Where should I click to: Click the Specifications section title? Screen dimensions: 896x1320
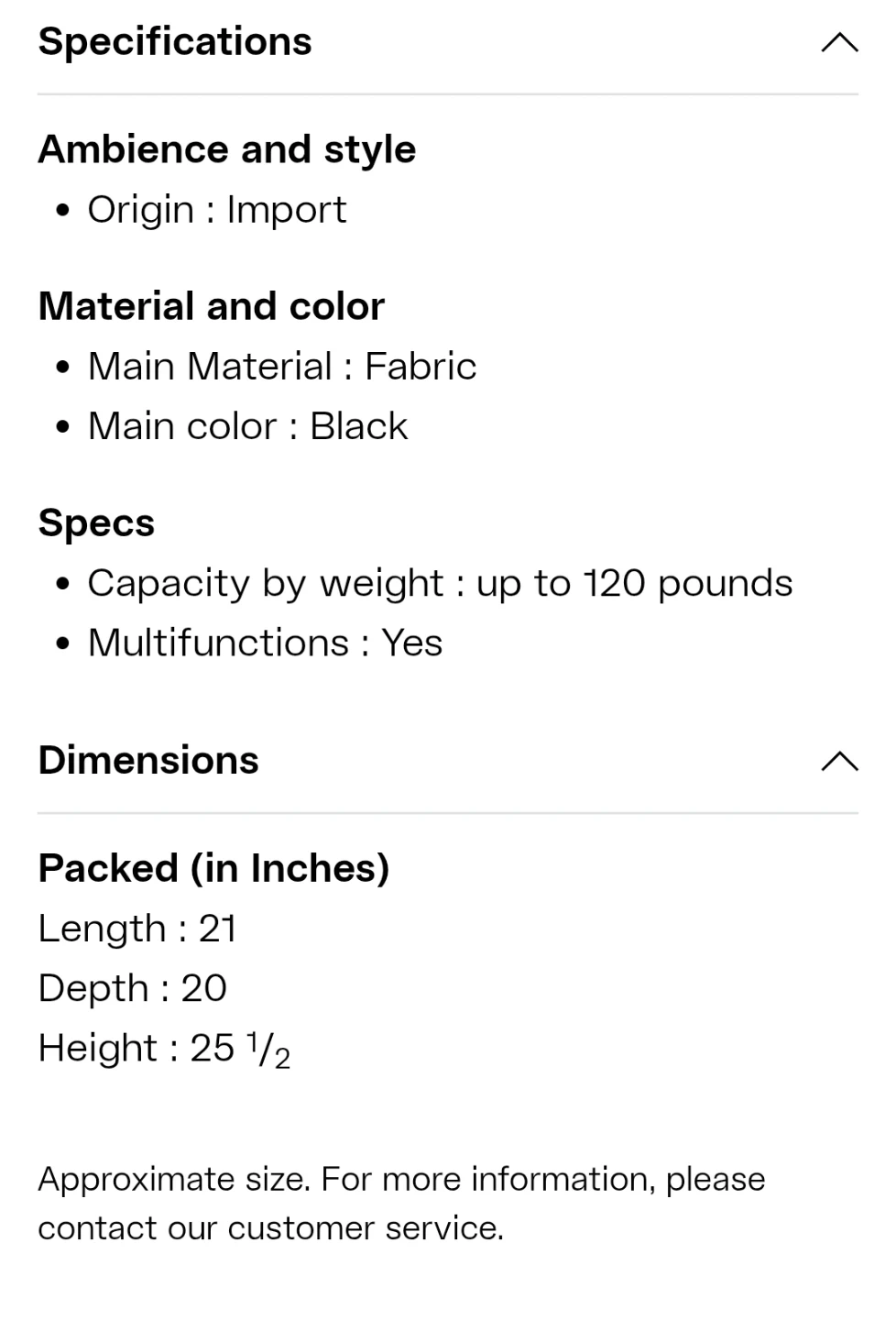pos(175,42)
